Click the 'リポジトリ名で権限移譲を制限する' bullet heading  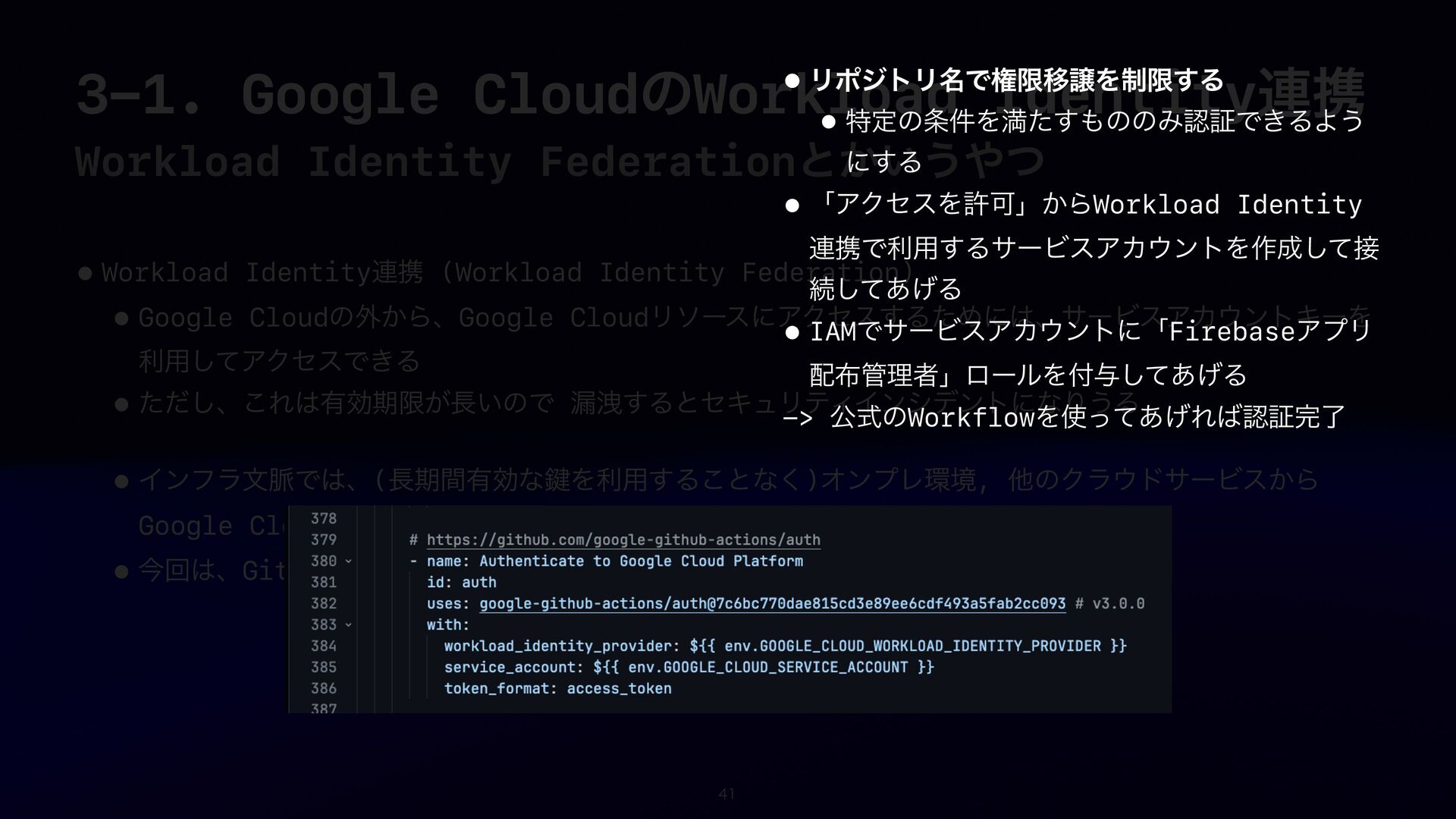1016,79
